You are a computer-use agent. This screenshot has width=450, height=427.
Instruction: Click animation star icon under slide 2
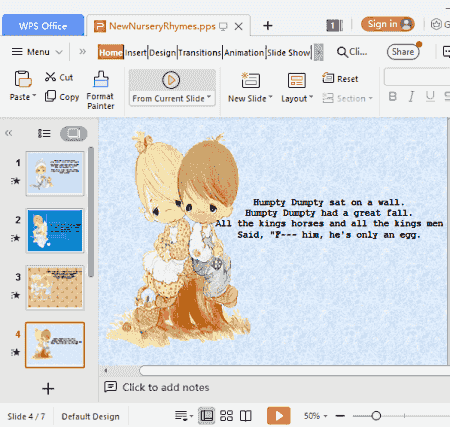tap(16, 238)
